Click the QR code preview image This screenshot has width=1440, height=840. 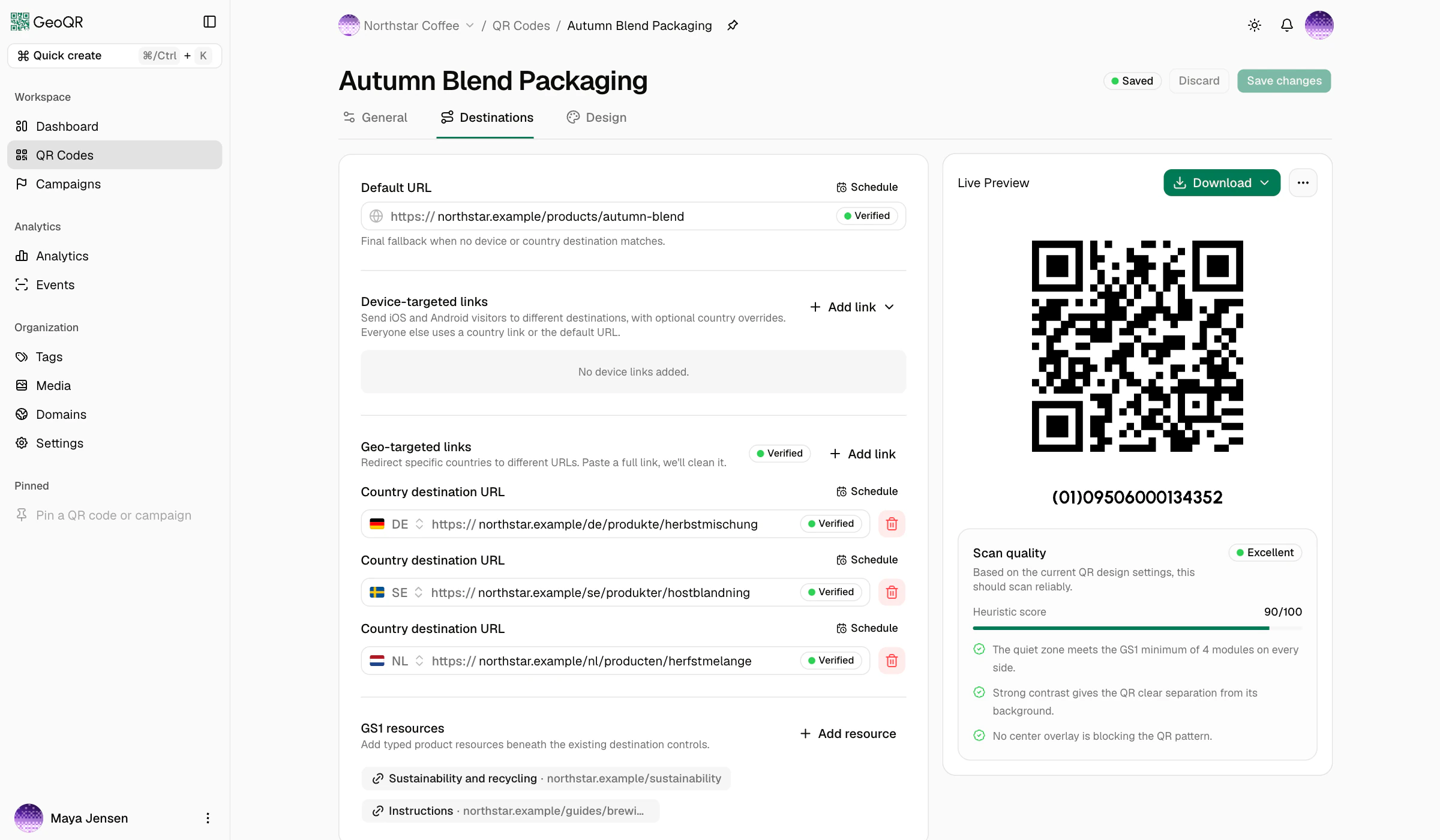click(1137, 346)
